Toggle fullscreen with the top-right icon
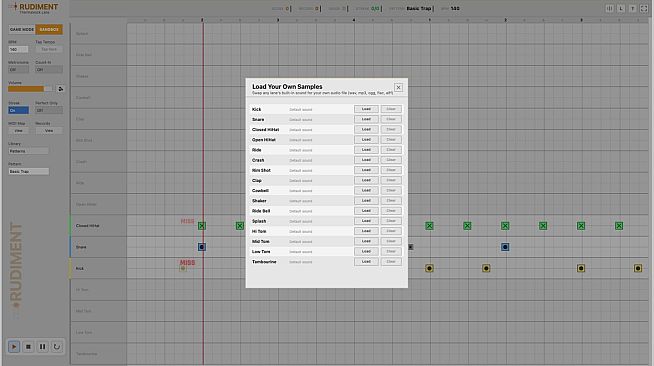654x366 pixels. [x=644, y=8]
